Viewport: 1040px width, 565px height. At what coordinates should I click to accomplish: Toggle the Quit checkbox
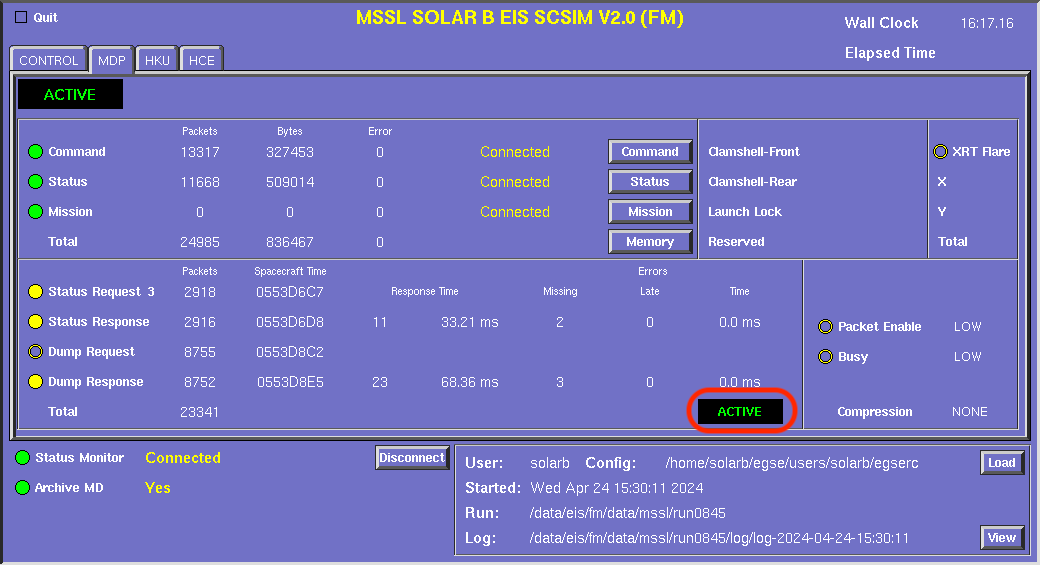21,17
